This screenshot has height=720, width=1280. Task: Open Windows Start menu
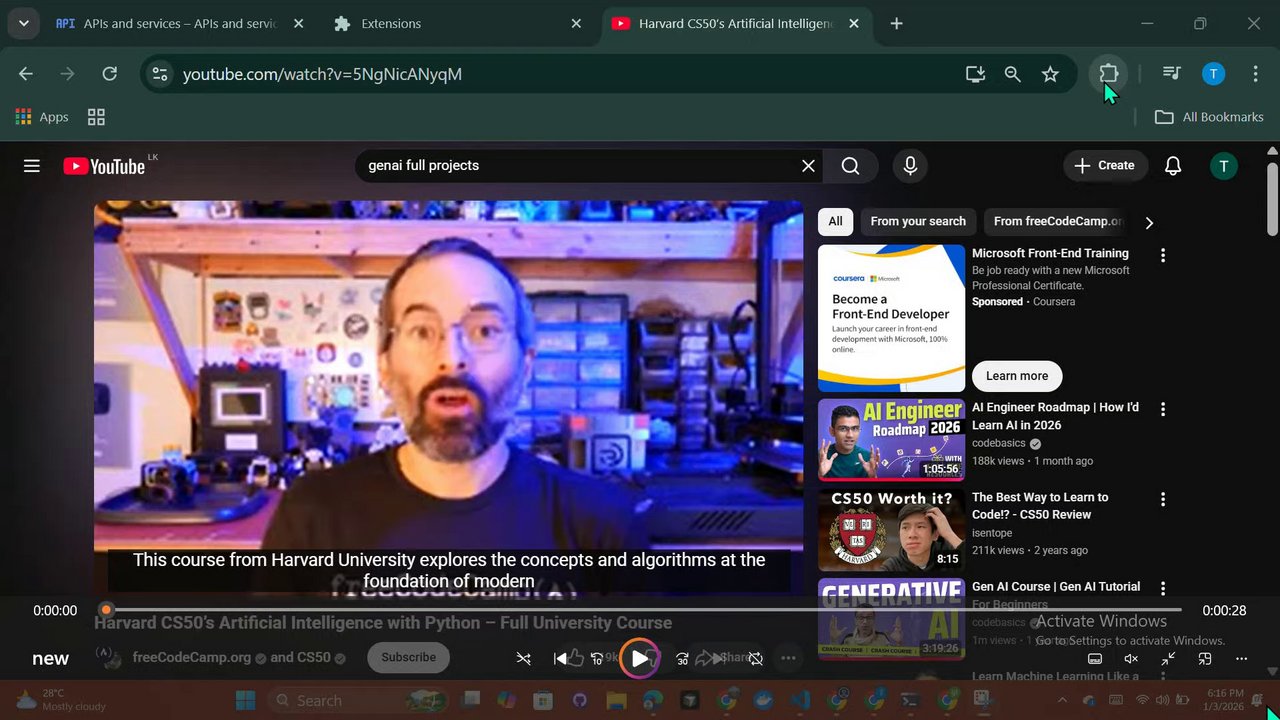(246, 700)
